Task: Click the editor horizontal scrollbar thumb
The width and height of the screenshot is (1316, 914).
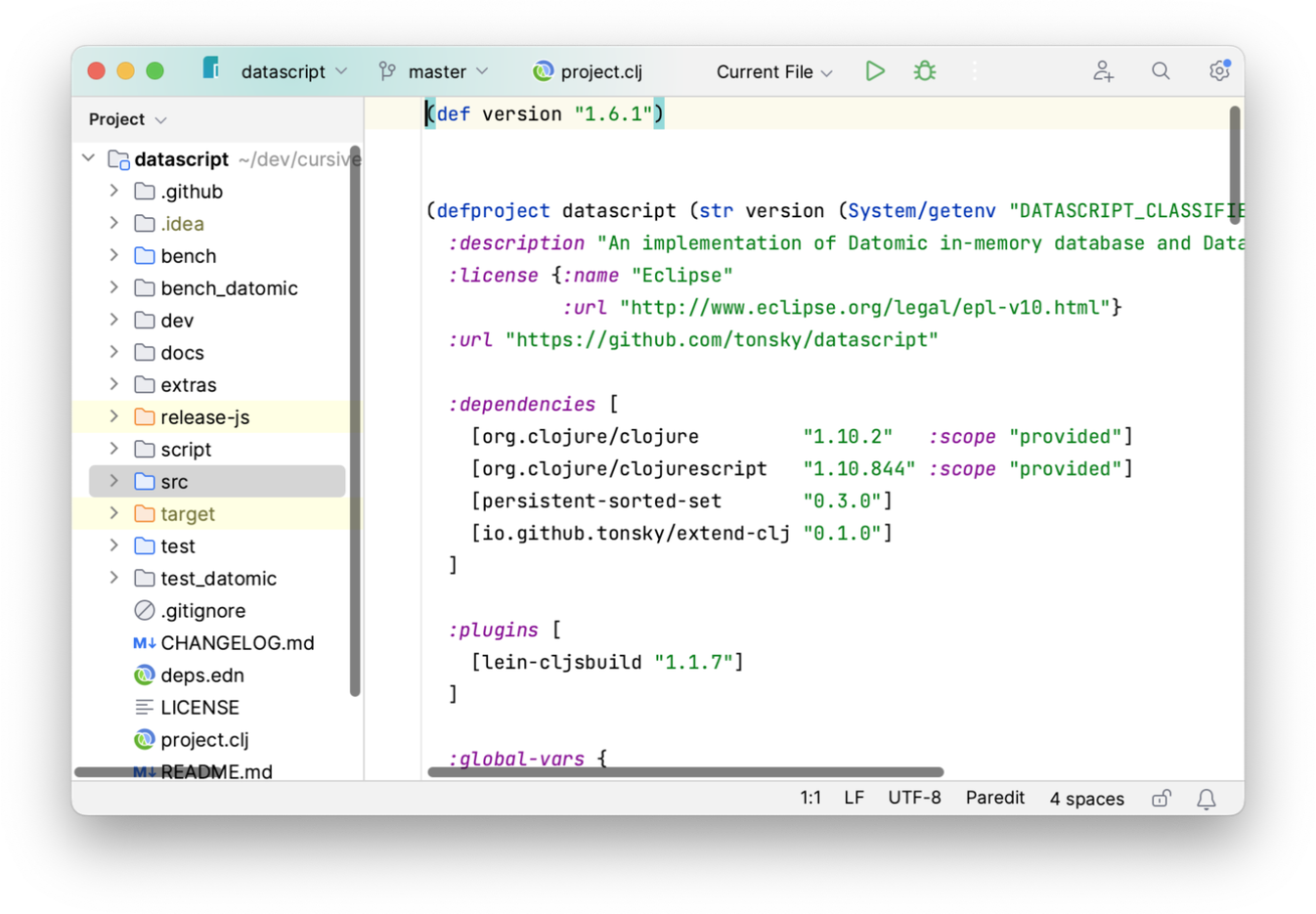Action: coord(685,772)
